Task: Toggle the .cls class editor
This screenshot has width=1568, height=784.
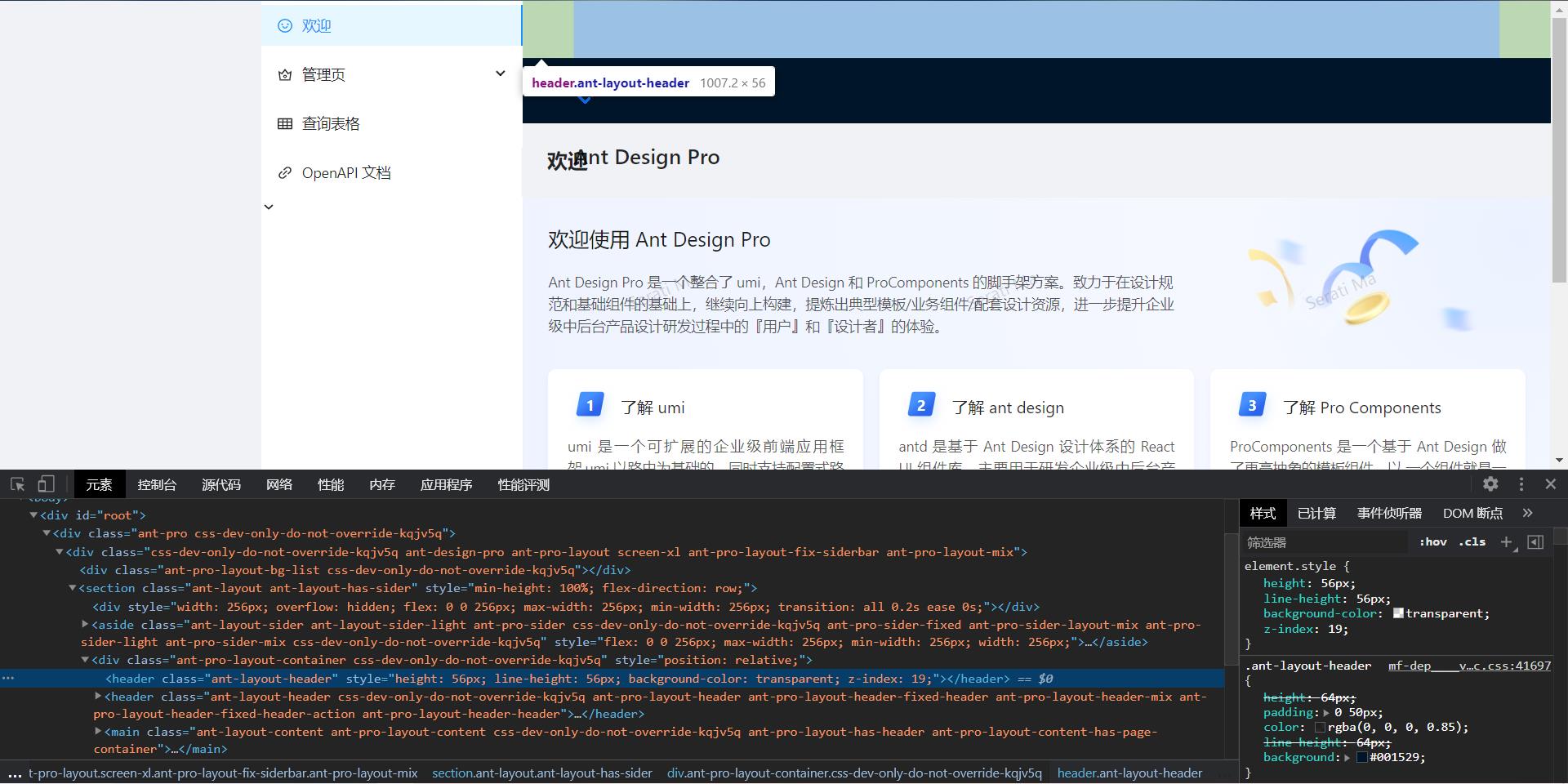Action: click(x=1472, y=541)
